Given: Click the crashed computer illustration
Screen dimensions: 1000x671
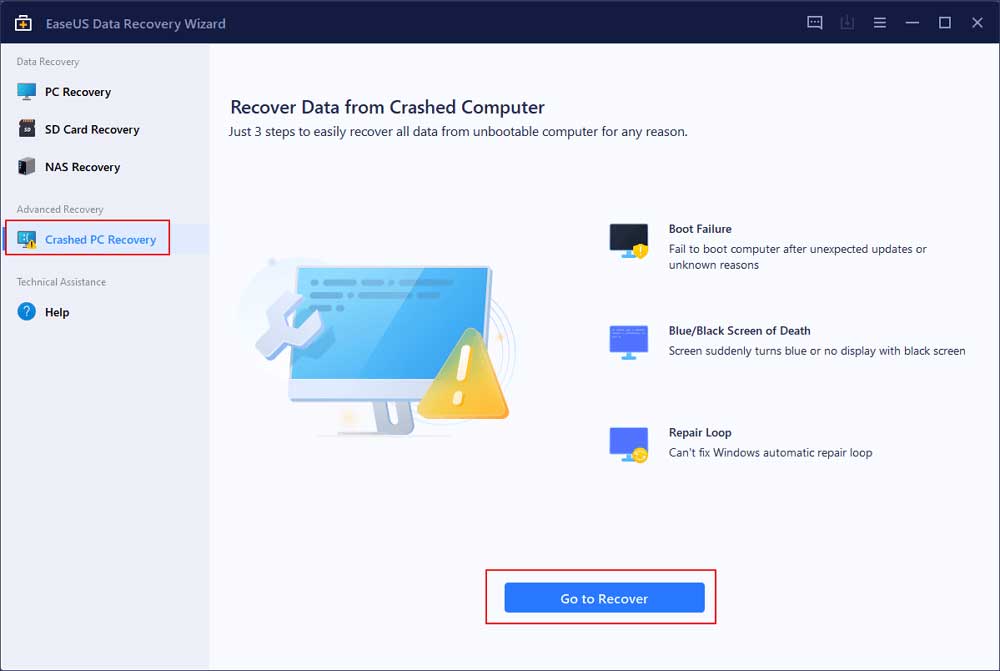Looking at the screenshot, I should (x=376, y=348).
